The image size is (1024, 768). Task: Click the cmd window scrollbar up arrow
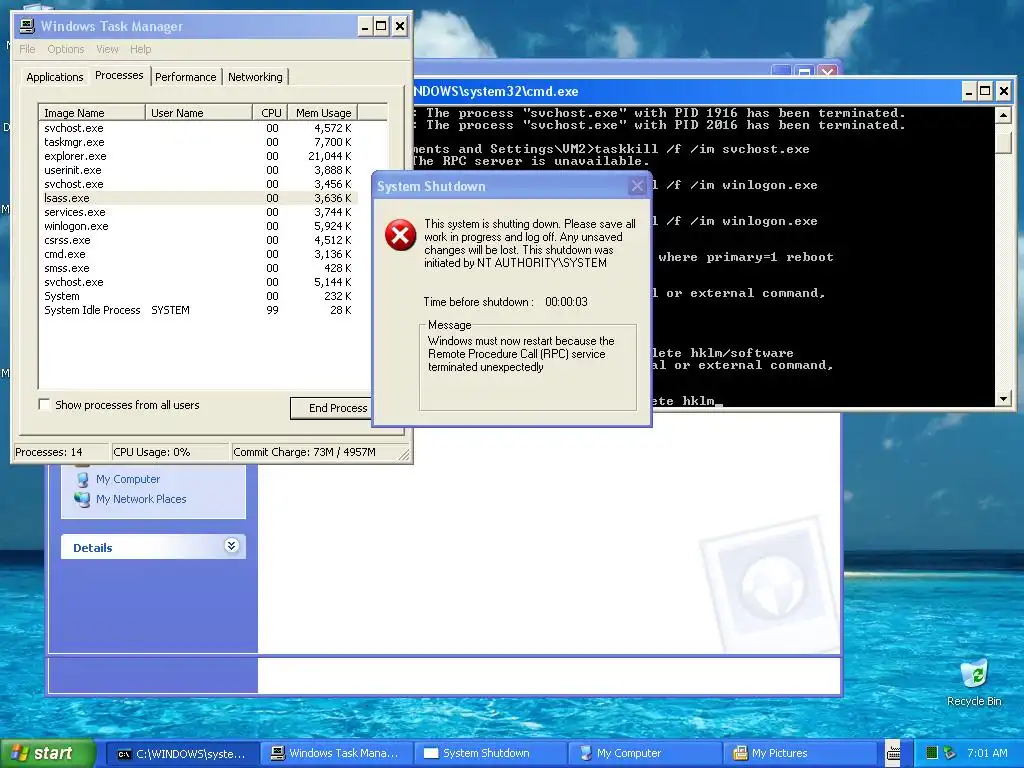(1003, 116)
